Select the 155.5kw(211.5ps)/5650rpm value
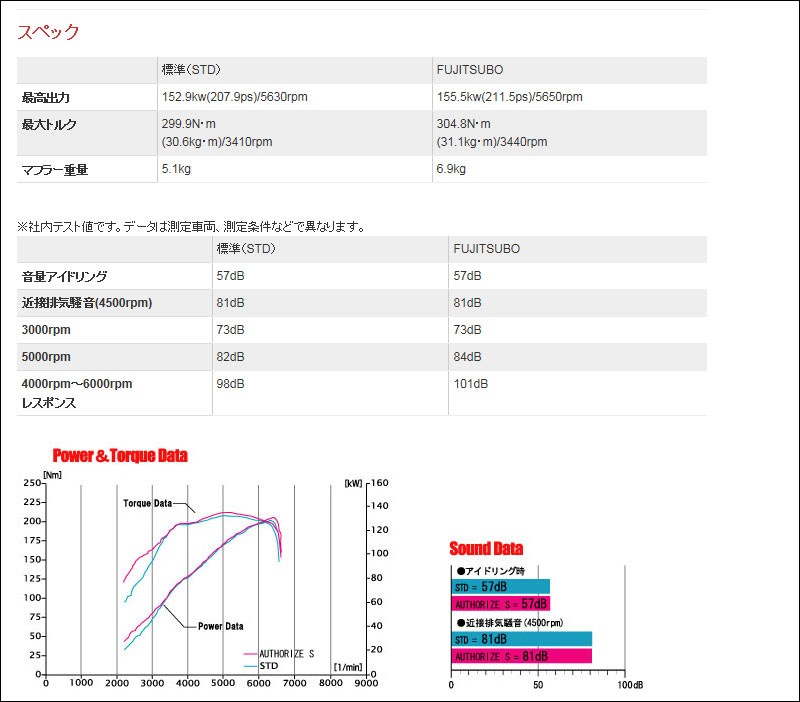The image size is (800, 702). pos(509,97)
